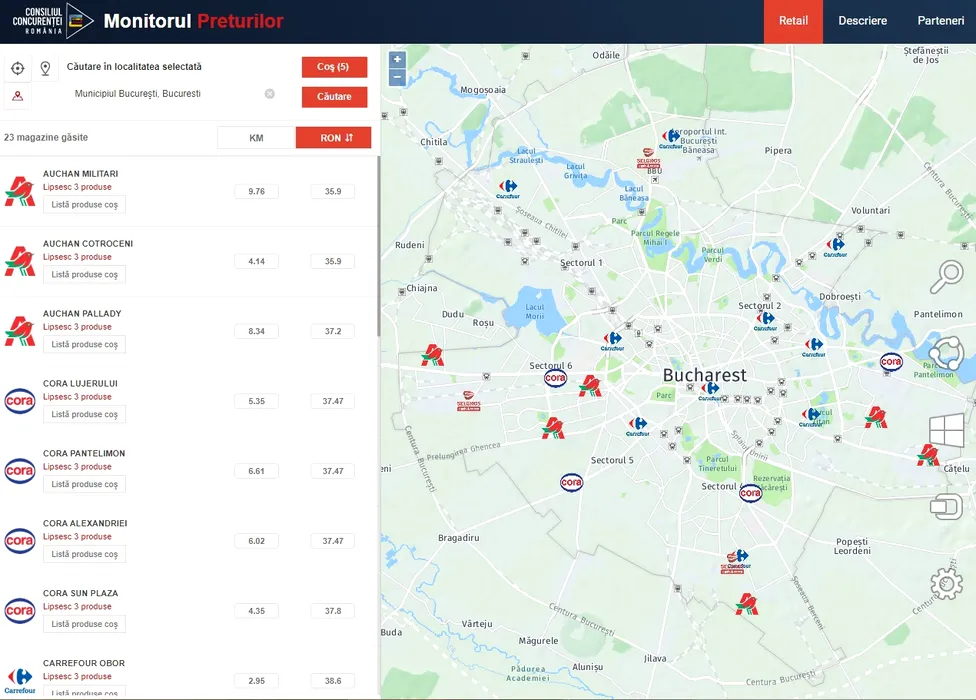Clear the Municipiul București location field
The height and width of the screenshot is (700, 976).
[269, 94]
